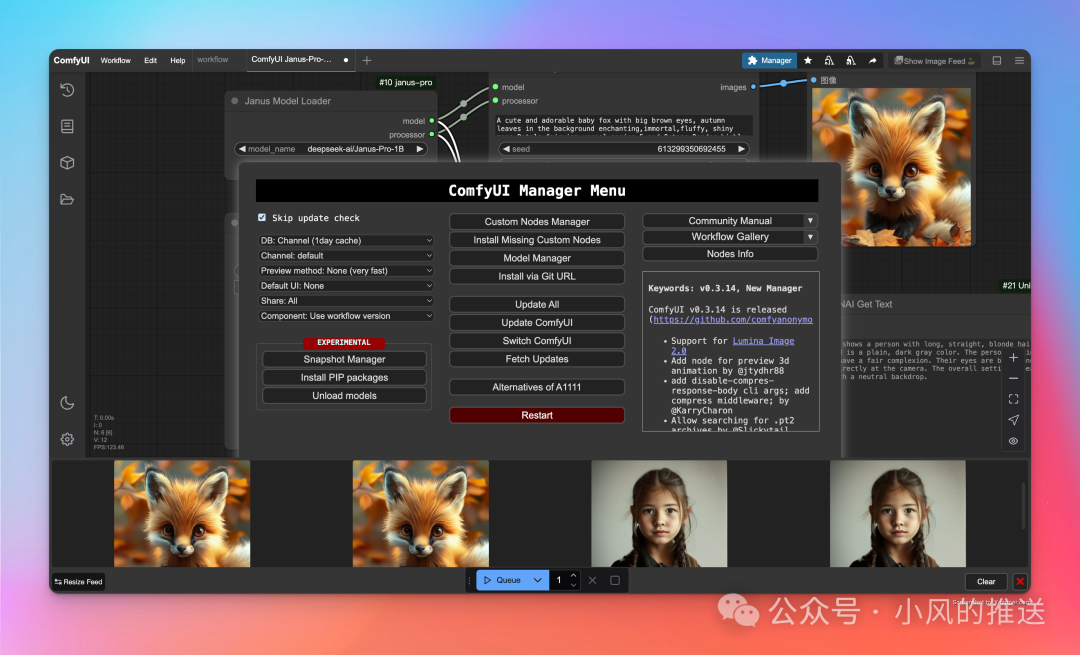Click previous model_name arrow in Janus loader
The image size is (1080, 655).
coord(242,149)
